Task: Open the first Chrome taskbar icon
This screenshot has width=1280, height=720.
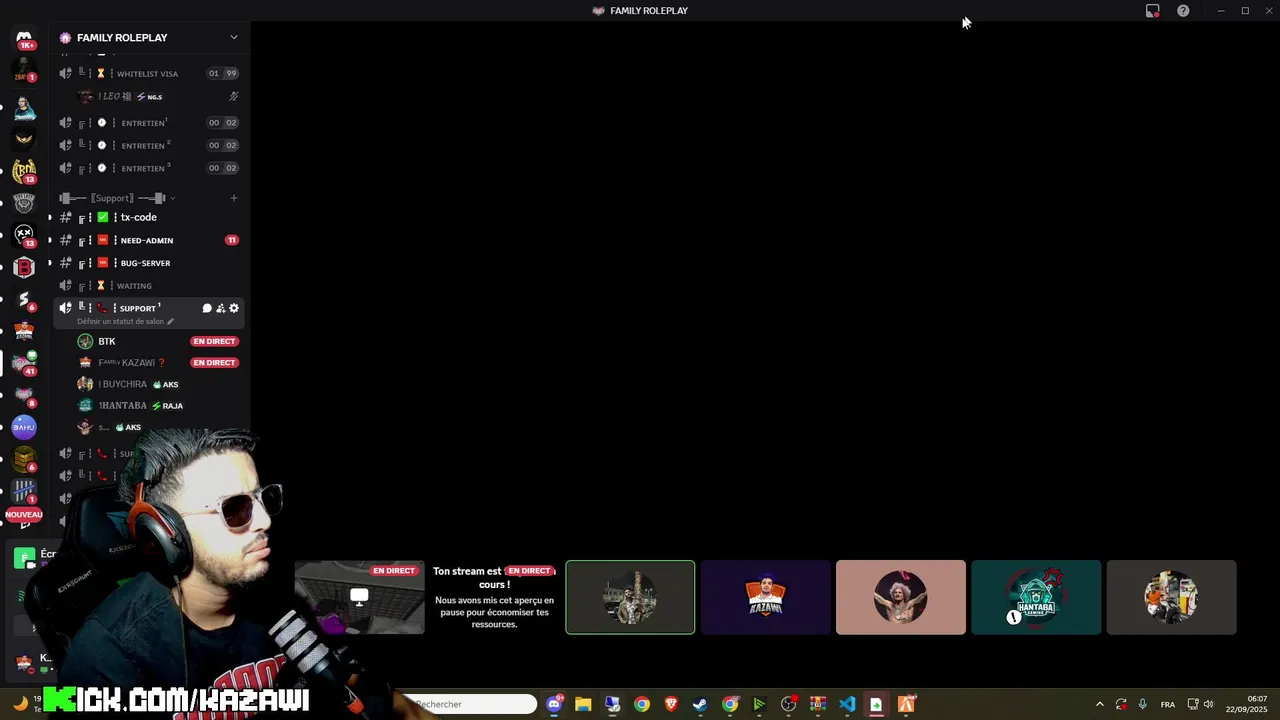Action: click(x=642, y=704)
